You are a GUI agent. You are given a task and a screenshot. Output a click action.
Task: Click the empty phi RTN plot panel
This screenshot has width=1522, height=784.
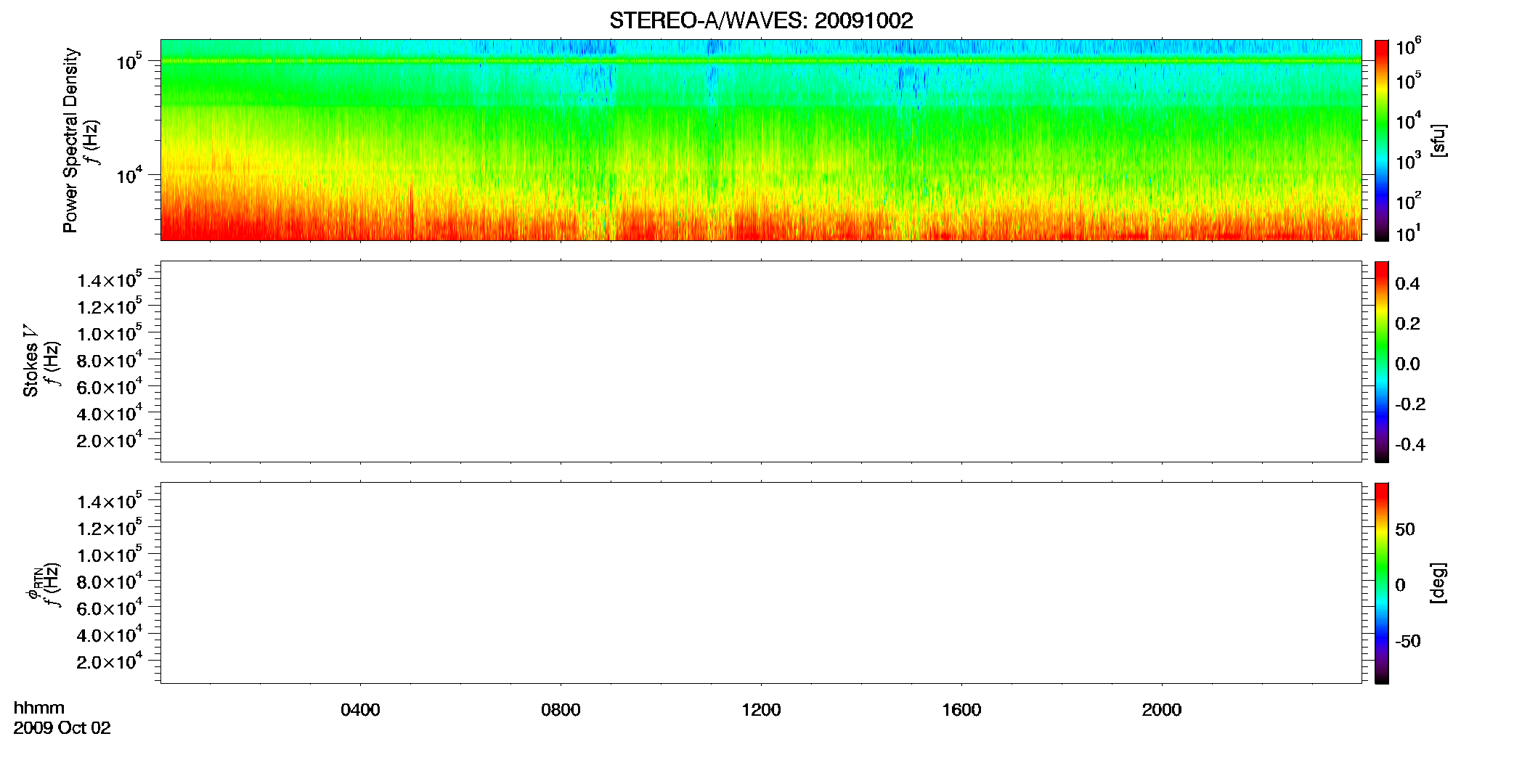(761, 583)
